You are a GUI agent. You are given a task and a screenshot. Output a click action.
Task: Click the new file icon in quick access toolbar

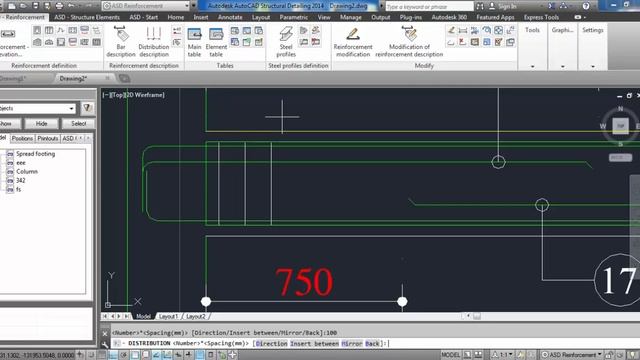(x=11, y=6)
